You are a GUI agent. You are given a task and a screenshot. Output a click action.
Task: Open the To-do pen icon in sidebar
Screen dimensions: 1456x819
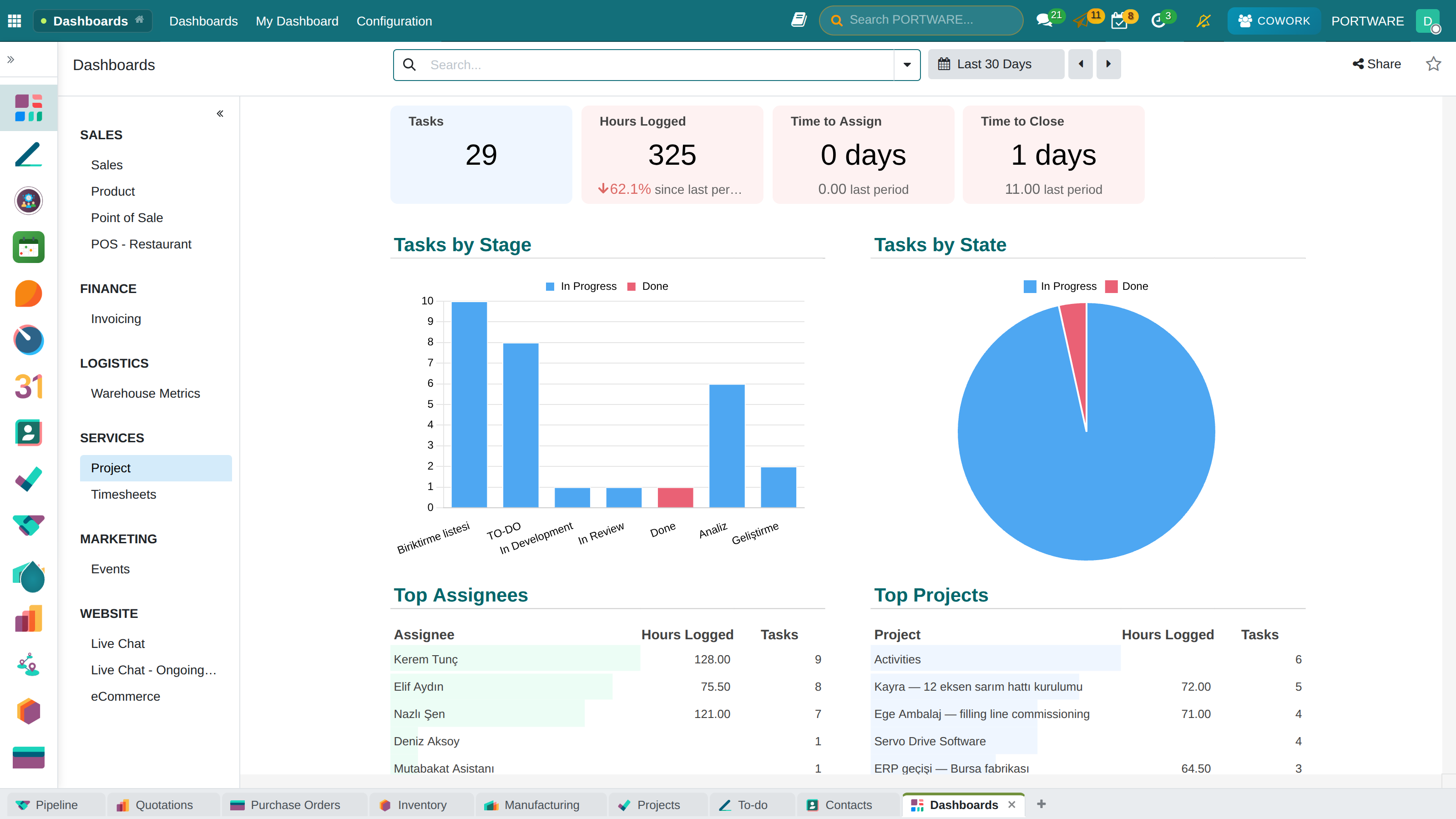(28, 154)
